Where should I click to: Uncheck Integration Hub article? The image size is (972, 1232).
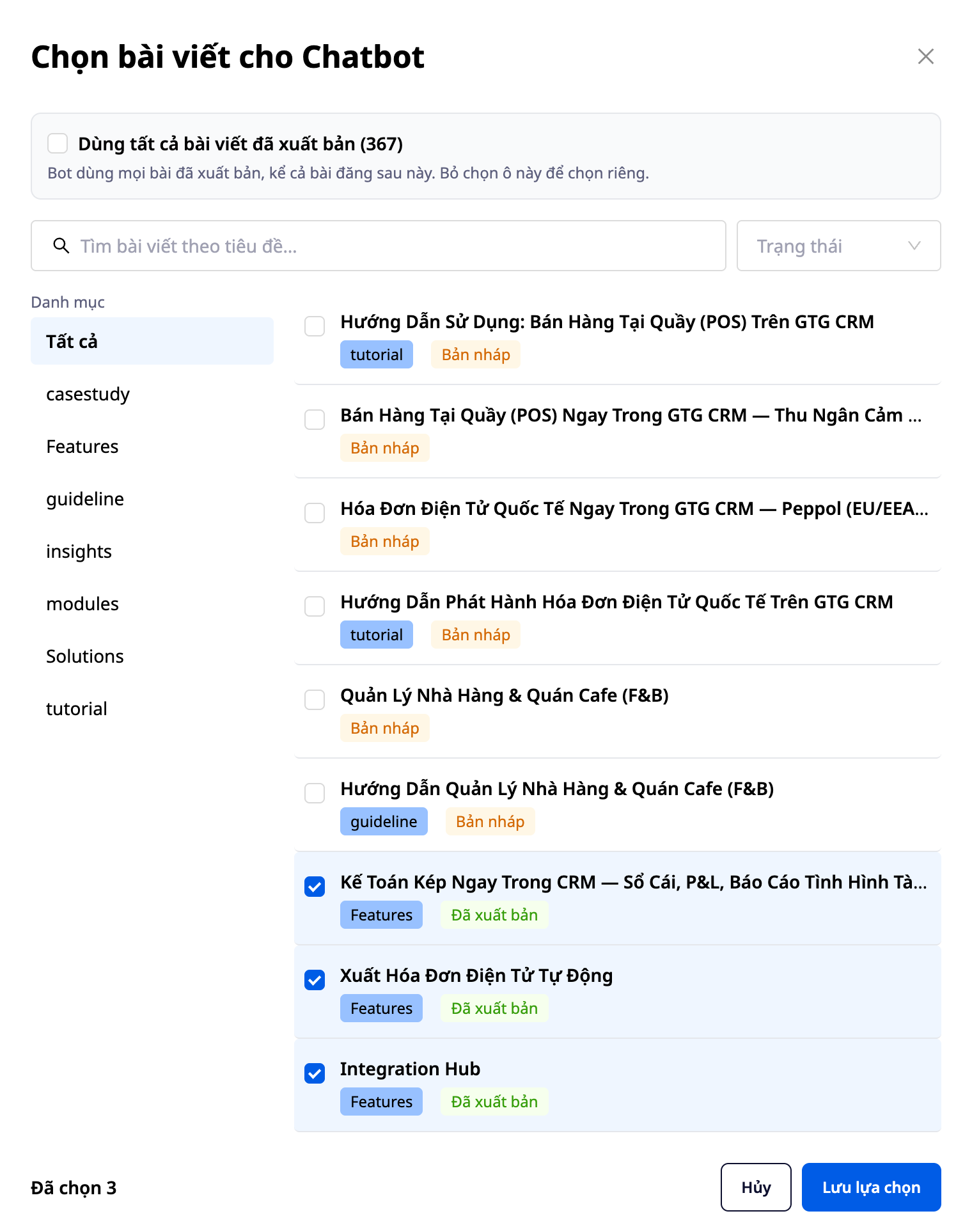coord(315,1073)
